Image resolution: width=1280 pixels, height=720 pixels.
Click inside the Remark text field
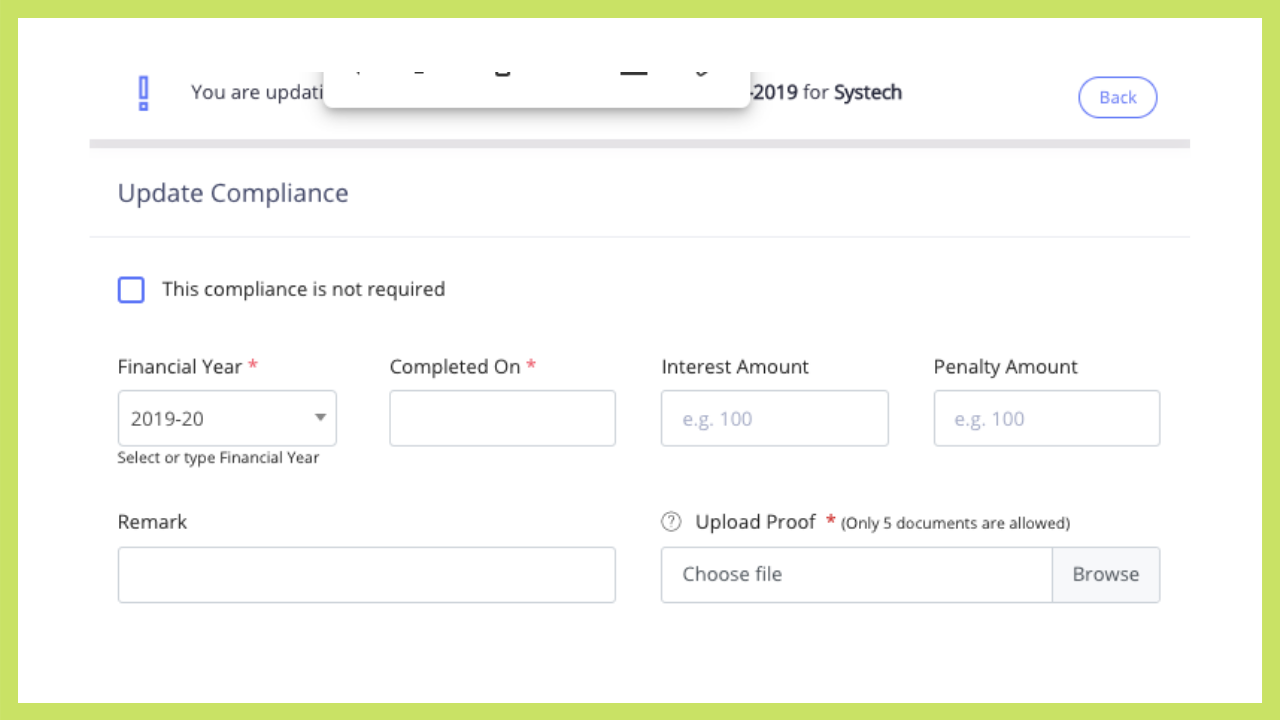coord(366,575)
